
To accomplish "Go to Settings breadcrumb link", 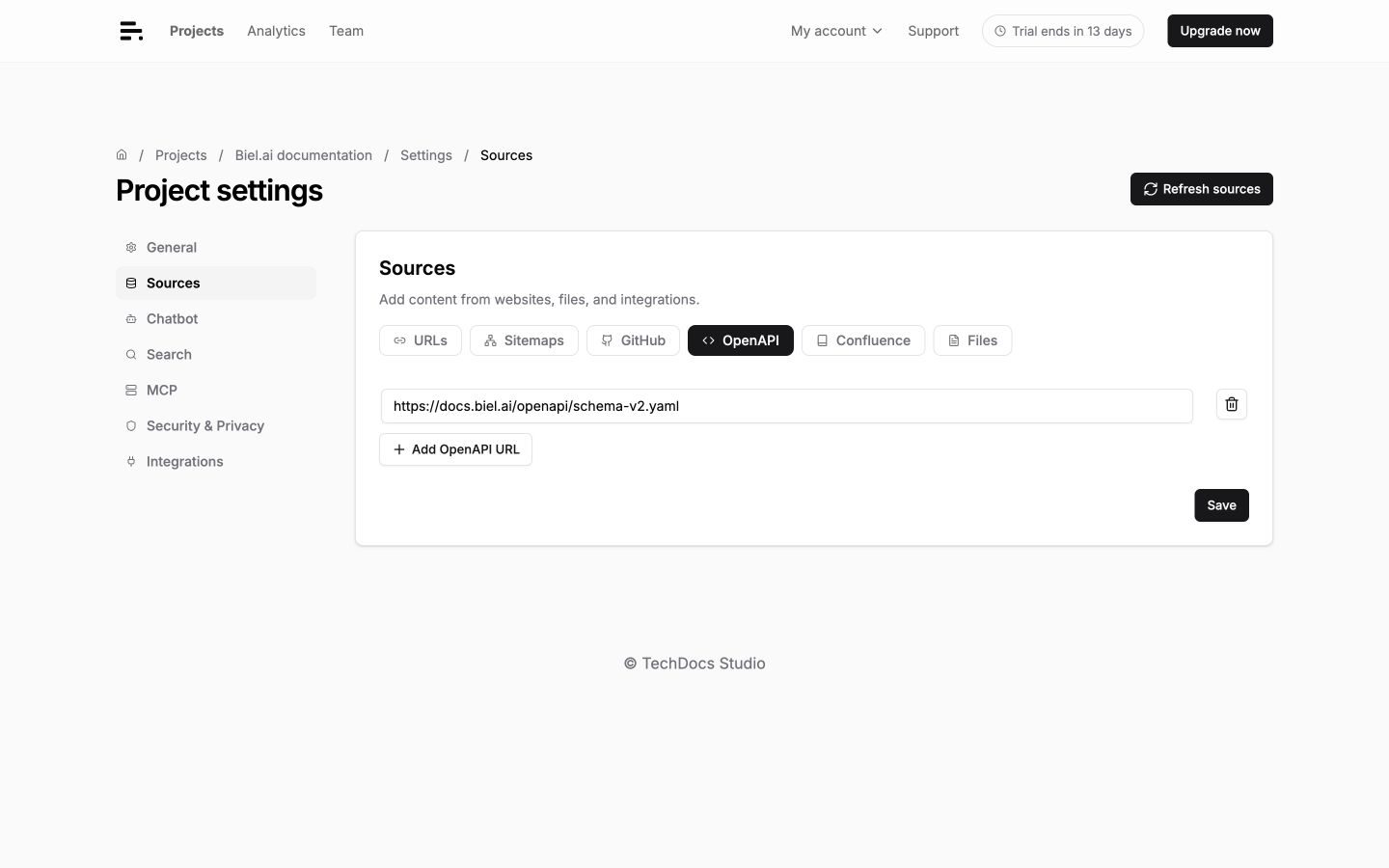I will tap(426, 155).
